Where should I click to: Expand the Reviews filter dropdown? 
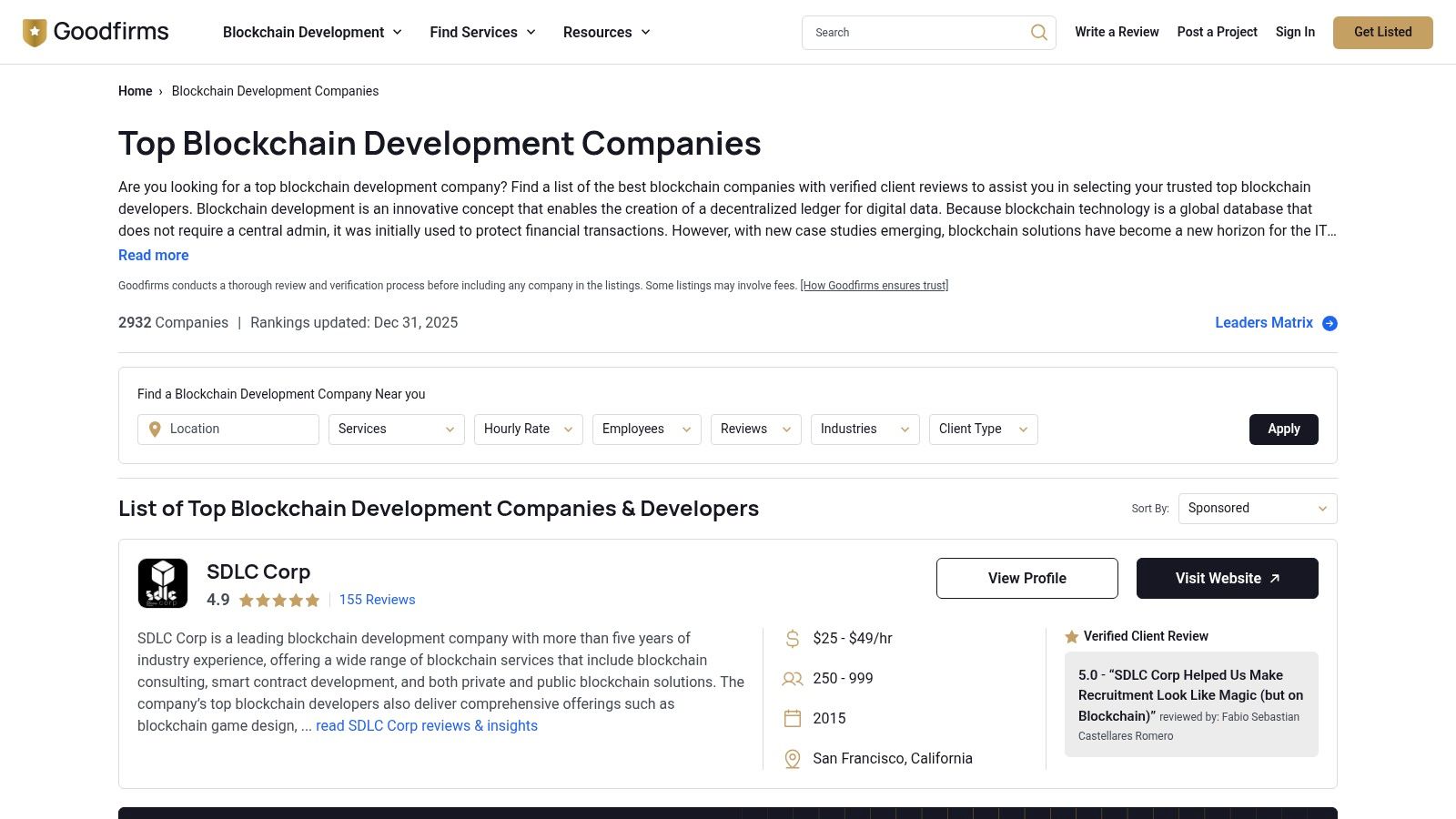[756, 430]
